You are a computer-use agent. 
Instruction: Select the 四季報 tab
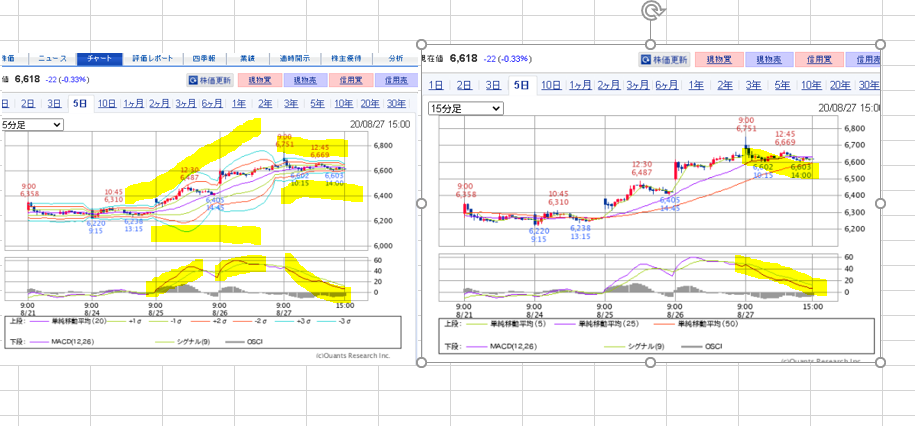(x=205, y=59)
